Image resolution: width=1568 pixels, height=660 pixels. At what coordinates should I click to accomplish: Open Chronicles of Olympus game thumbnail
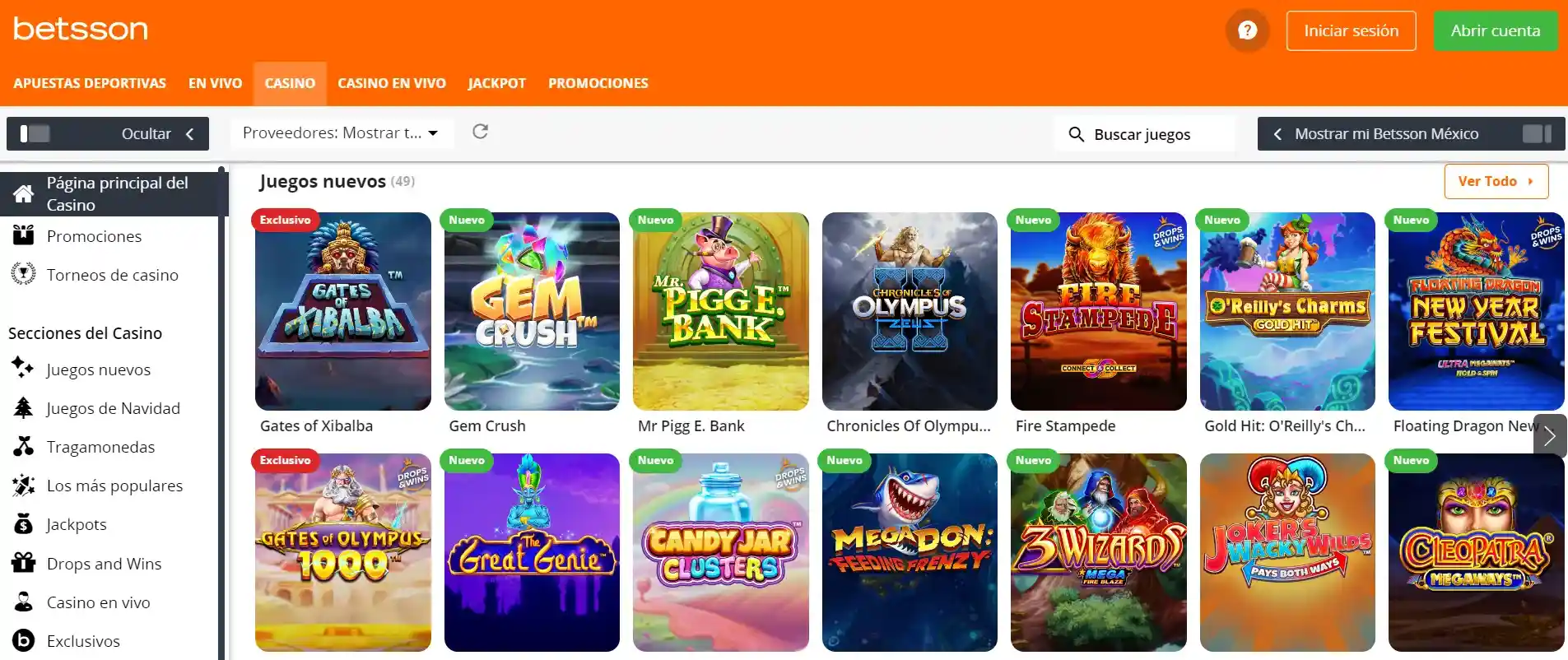pyautogui.click(x=910, y=311)
